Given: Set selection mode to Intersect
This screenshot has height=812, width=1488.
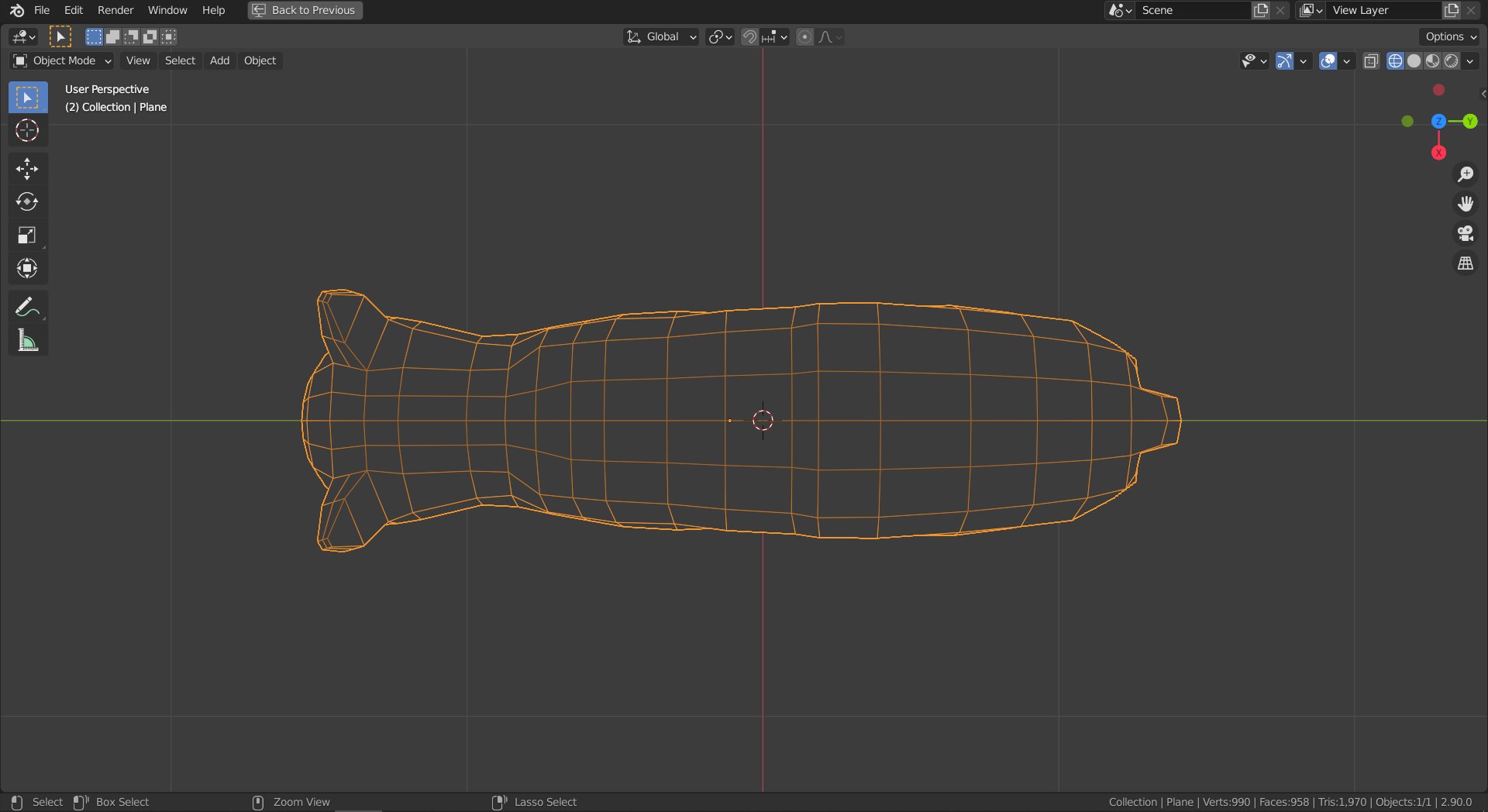Looking at the screenshot, I should coord(168,36).
